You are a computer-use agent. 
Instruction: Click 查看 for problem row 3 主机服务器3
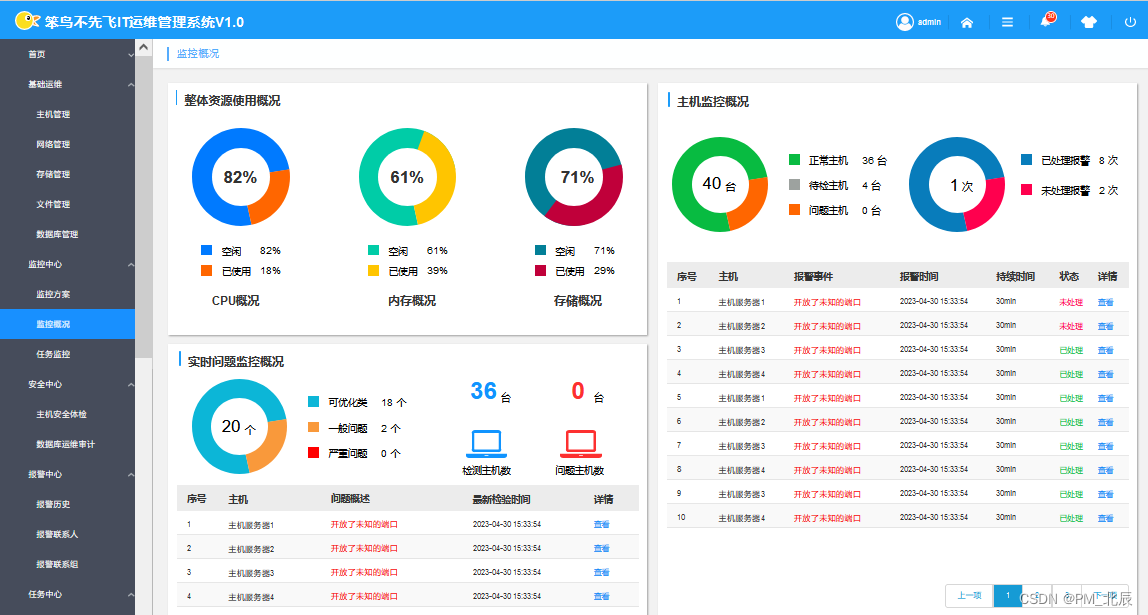coord(601,573)
